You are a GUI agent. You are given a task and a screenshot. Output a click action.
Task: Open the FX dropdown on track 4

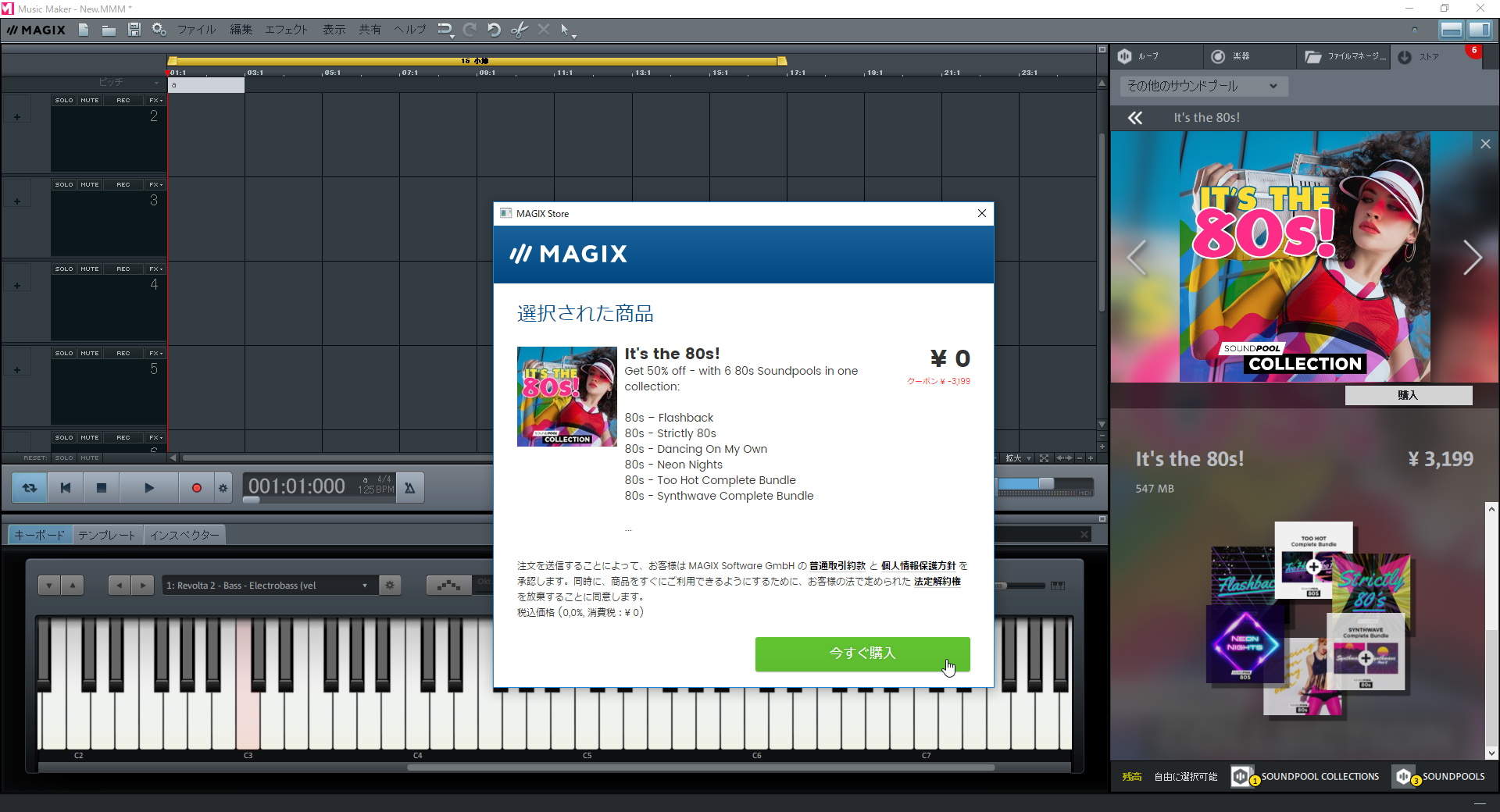pyautogui.click(x=155, y=269)
